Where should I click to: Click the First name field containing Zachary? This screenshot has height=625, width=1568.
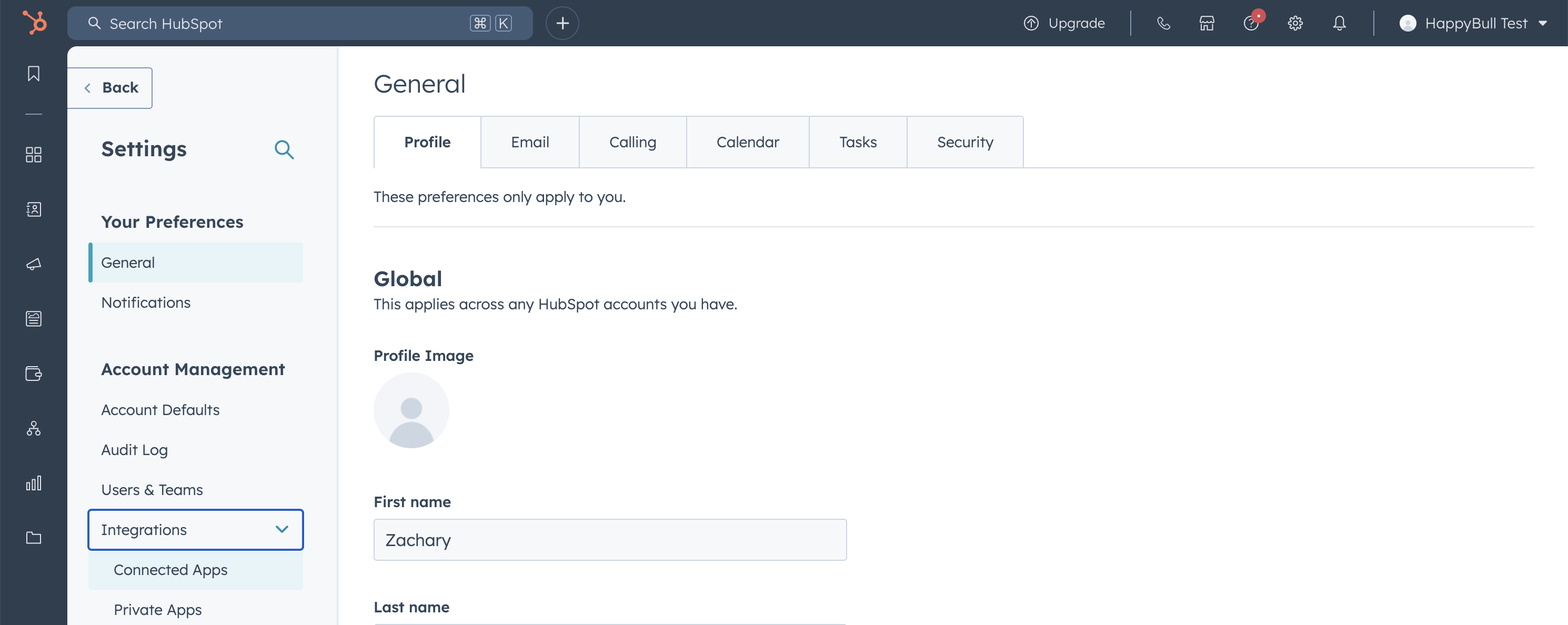point(610,540)
